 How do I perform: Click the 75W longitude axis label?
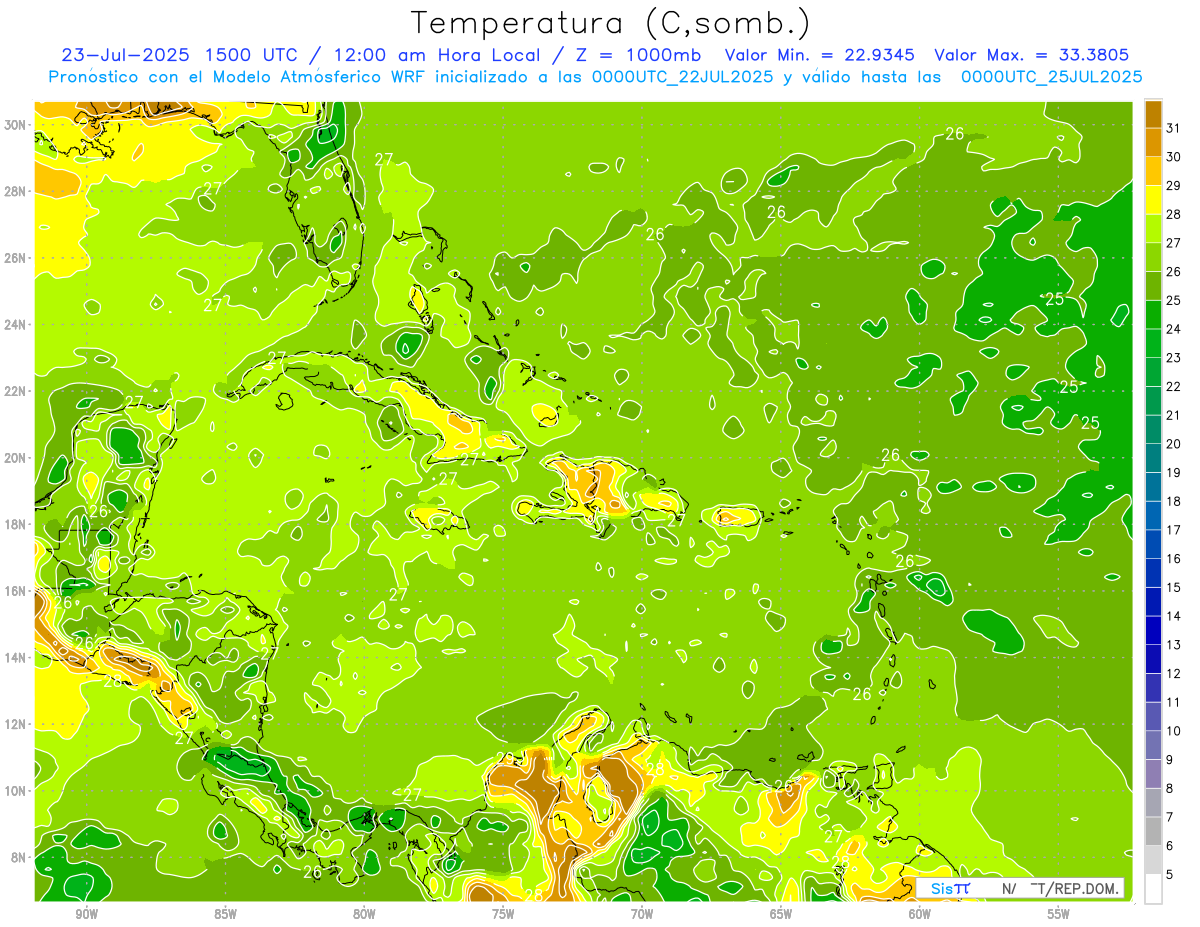[503, 914]
